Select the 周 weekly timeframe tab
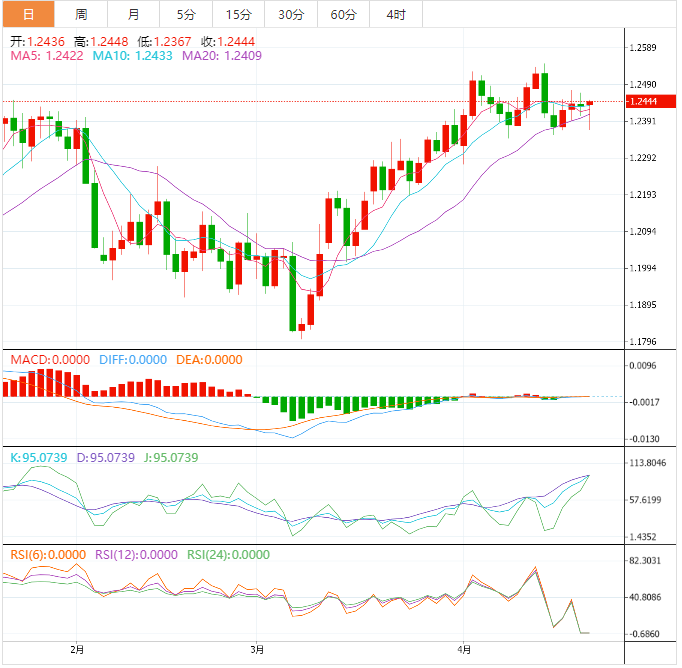 pos(81,14)
